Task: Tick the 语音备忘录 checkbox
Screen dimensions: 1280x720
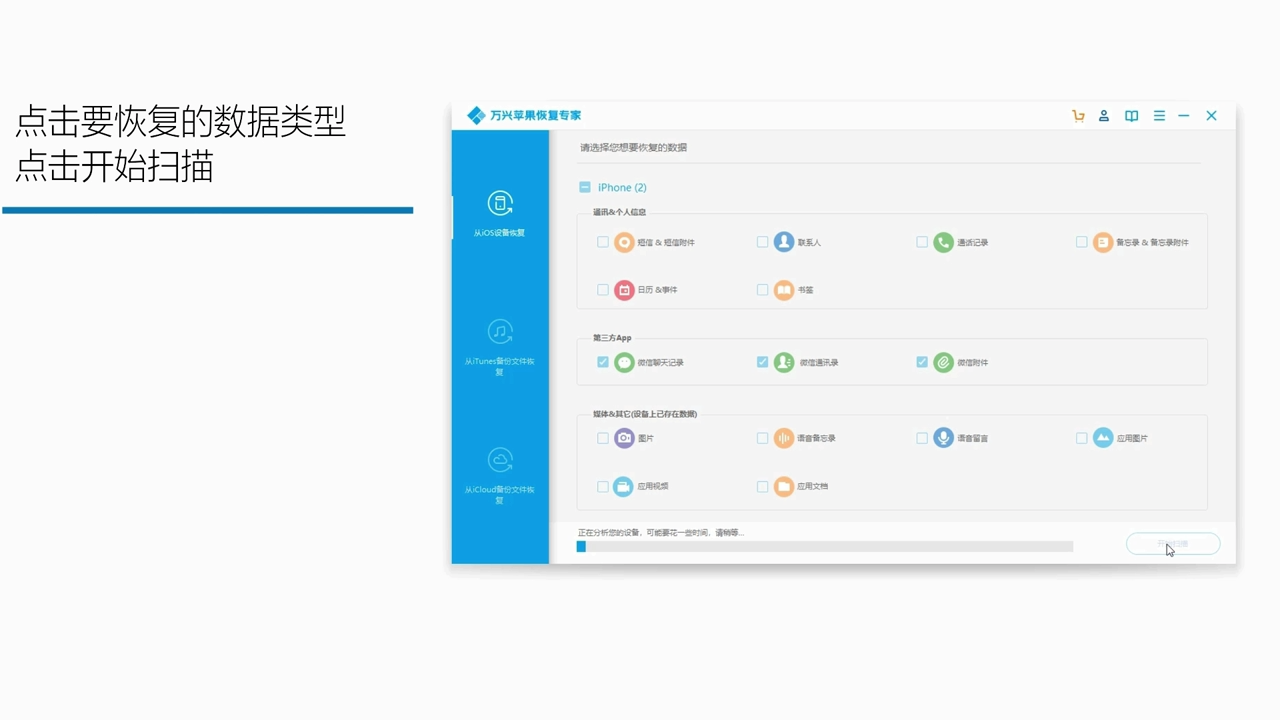Action: 762,438
